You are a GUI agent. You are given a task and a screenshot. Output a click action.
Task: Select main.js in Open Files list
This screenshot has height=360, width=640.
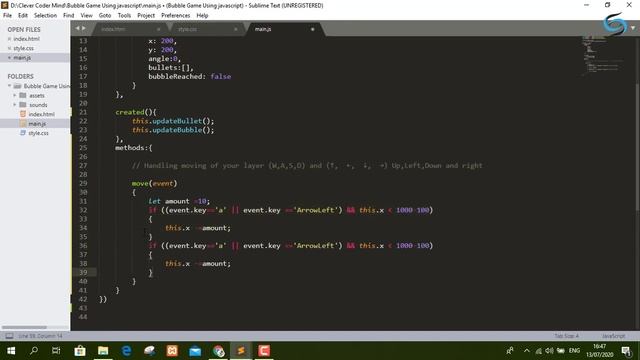click(22, 58)
